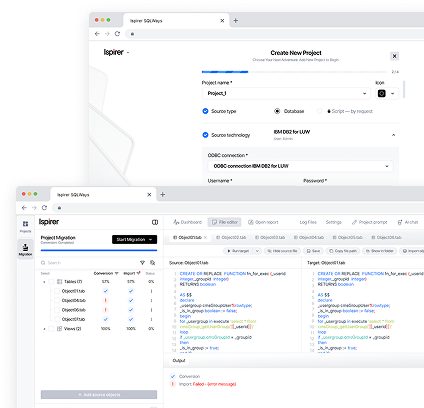
Task: Click the Import column filter icon
Action: pyautogui.click(x=138, y=273)
